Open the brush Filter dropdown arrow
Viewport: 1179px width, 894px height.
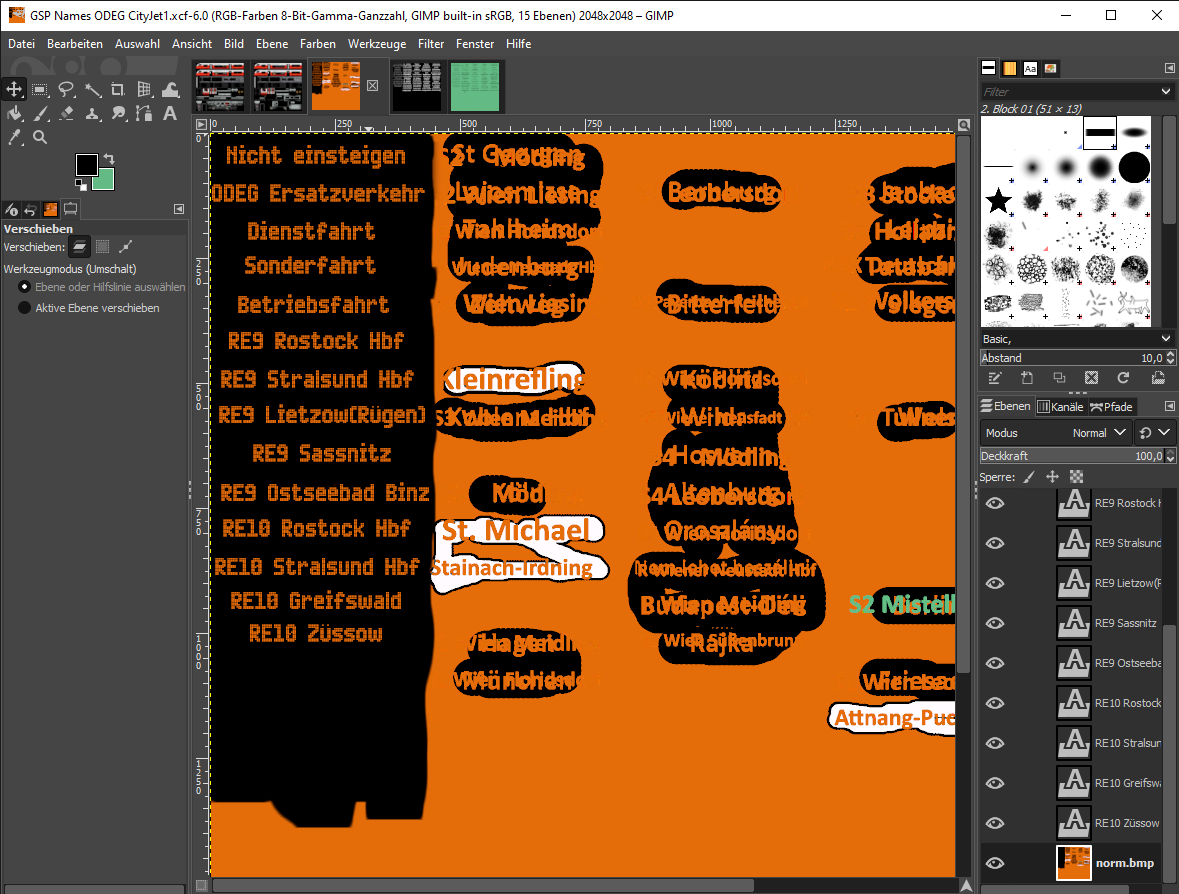coord(1165,91)
